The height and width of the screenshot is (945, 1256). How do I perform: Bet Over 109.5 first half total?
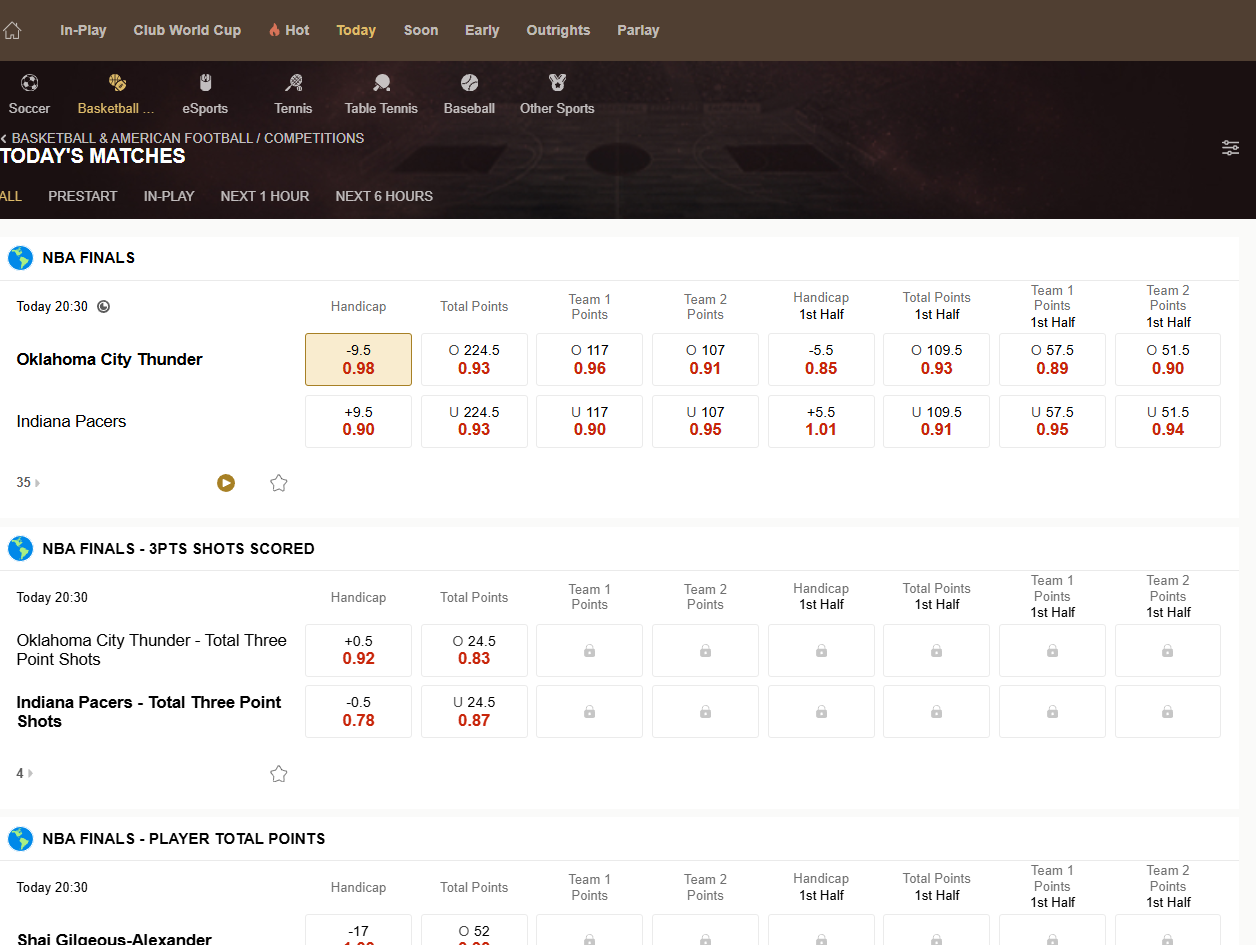(x=937, y=359)
